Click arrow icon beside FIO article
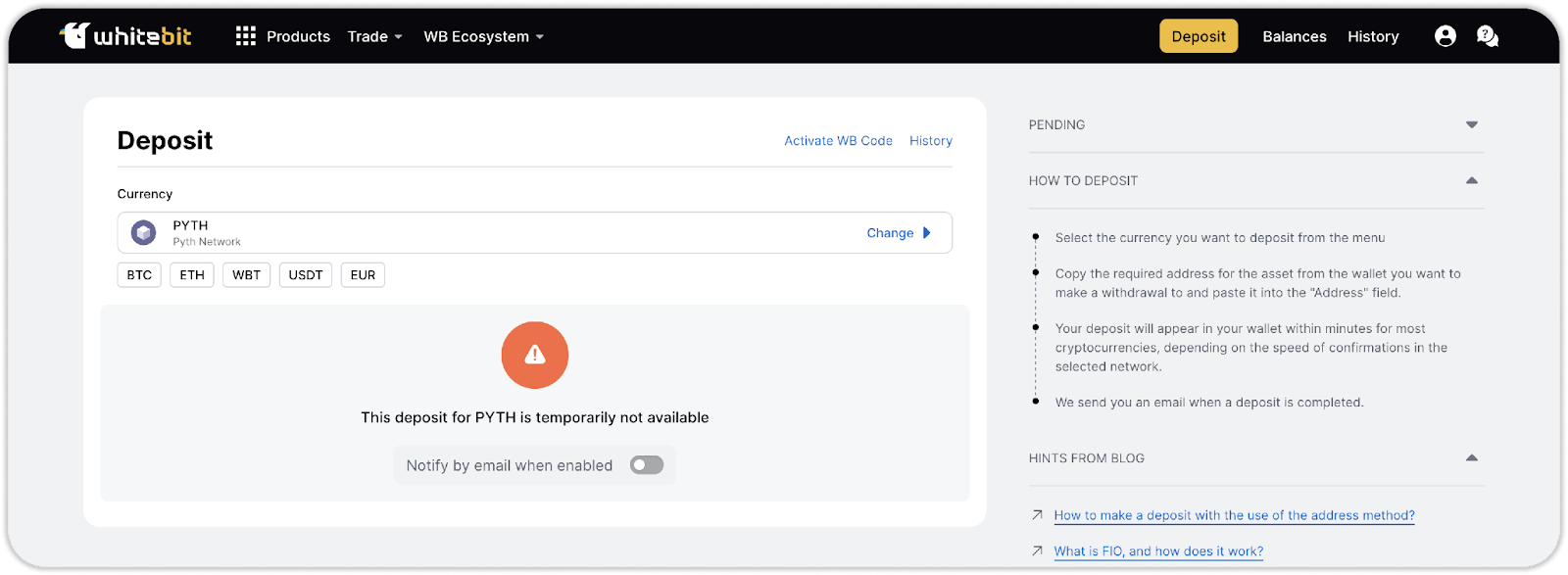 1037,551
